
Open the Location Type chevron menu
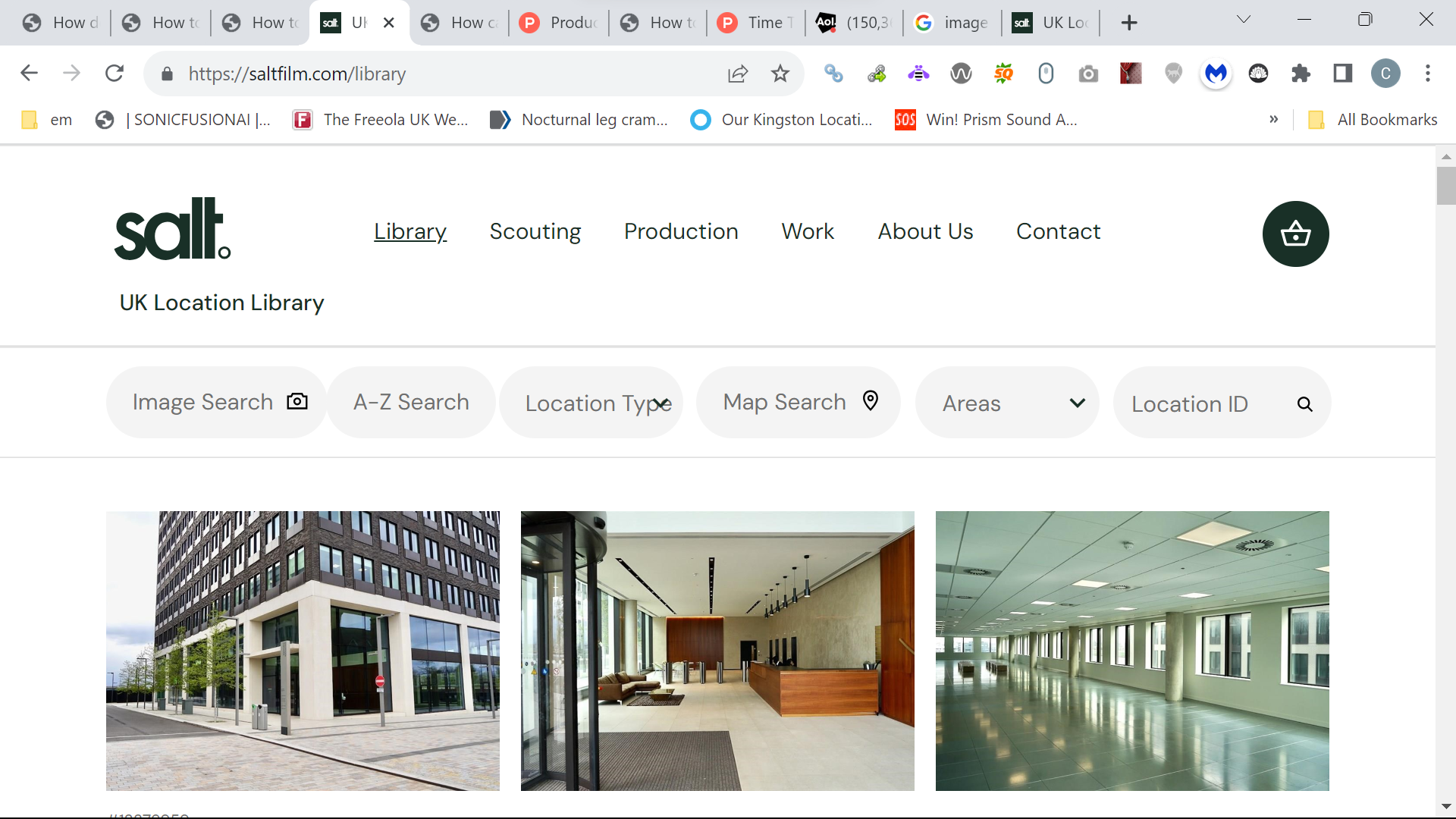(x=660, y=403)
